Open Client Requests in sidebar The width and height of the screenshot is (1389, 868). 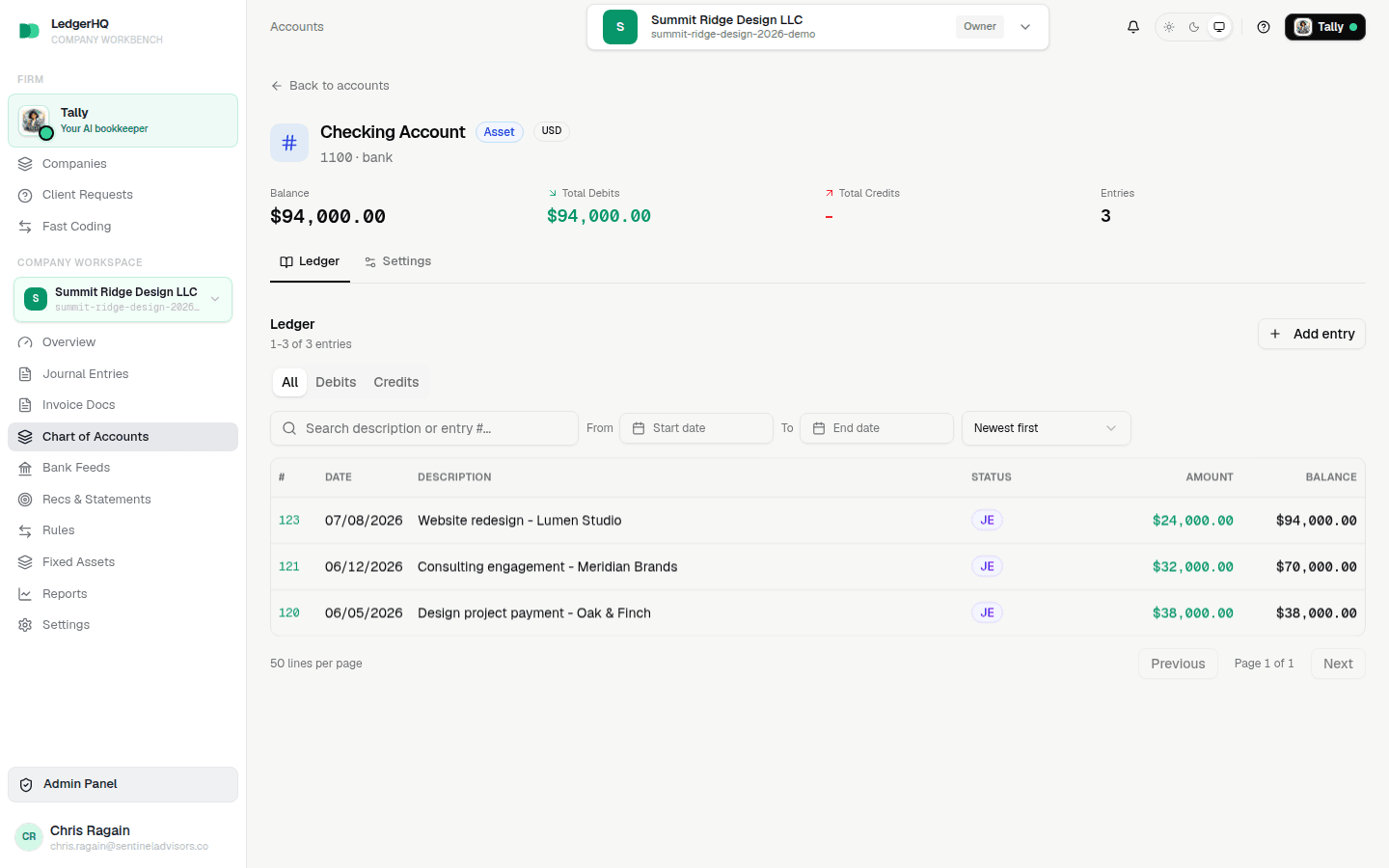pyautogui.click(x=123, y=195)
